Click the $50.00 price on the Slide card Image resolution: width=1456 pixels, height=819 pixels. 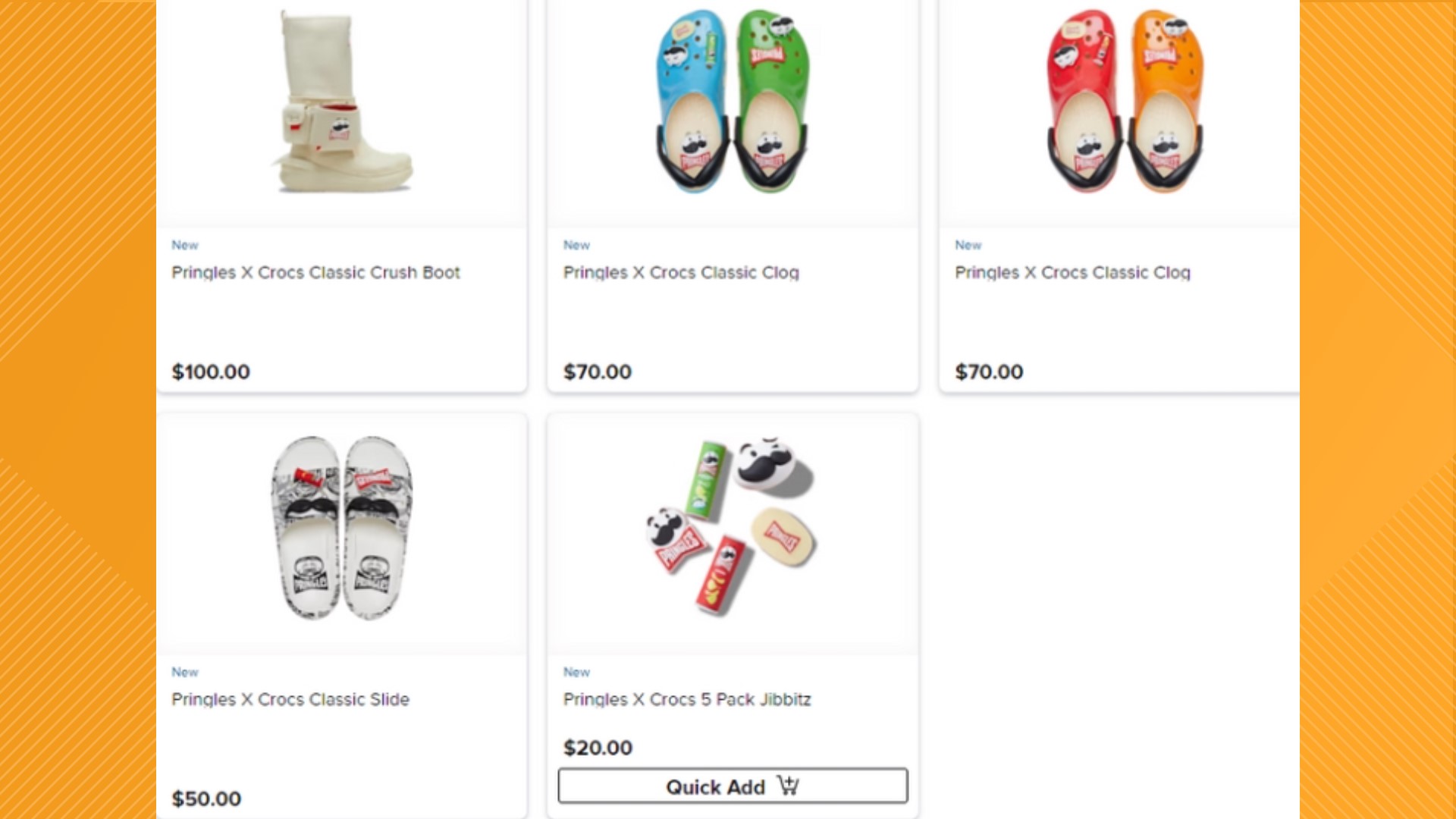click(x=206, y=799)
